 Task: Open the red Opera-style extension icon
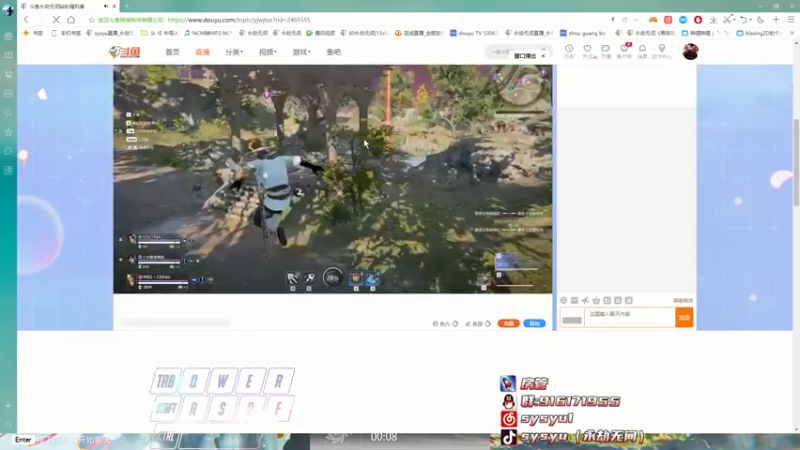point(698,20)
